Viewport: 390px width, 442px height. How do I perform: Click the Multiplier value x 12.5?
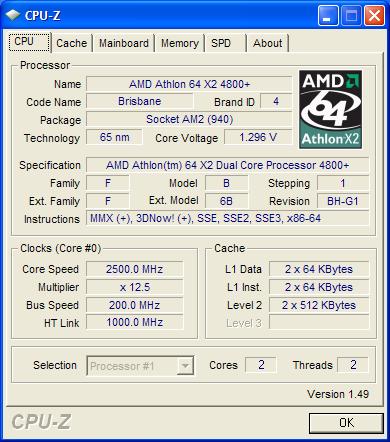pyautogui.click(x=135, y=287)
